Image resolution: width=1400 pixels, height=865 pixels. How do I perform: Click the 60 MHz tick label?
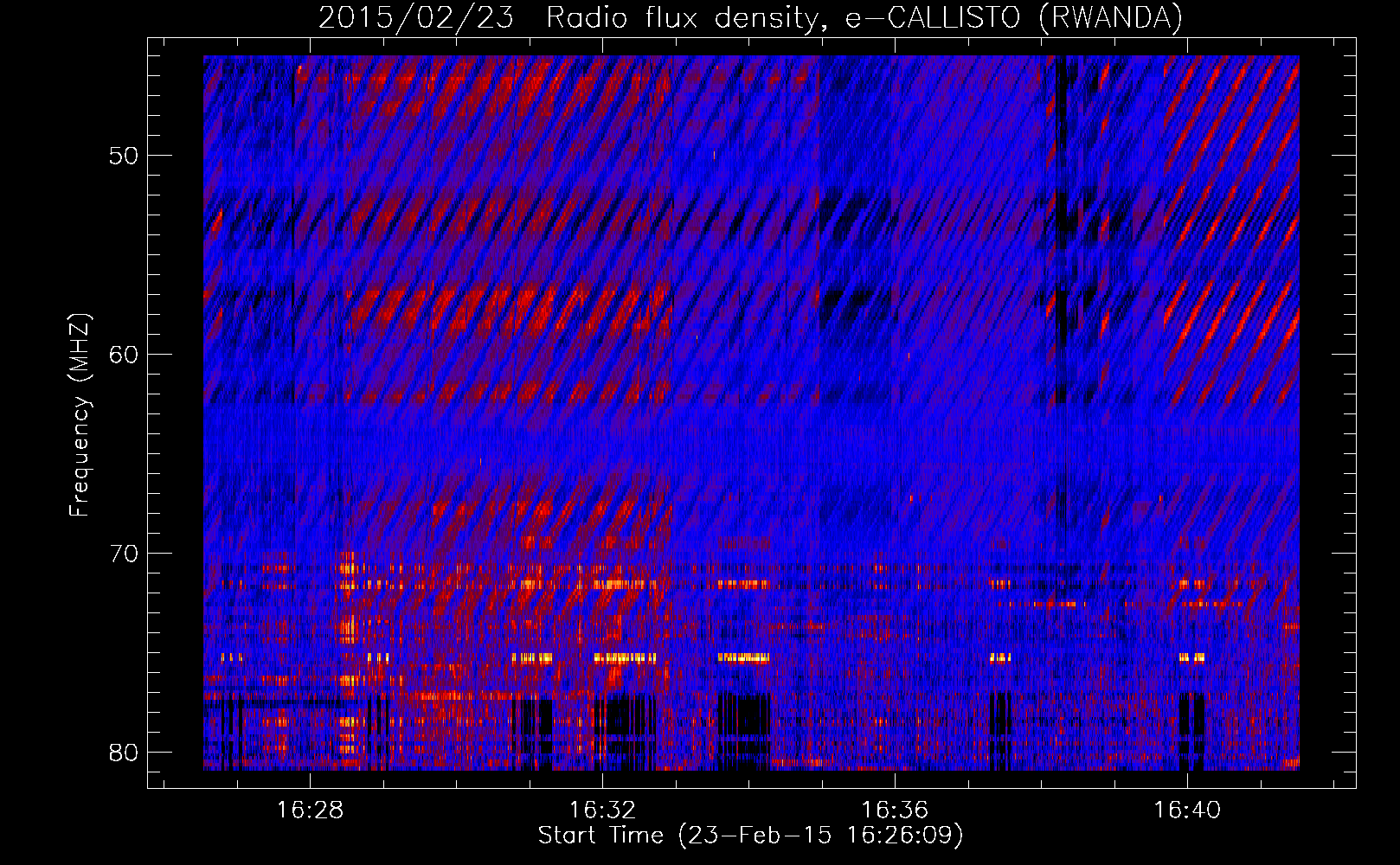(x=124, y=355)
